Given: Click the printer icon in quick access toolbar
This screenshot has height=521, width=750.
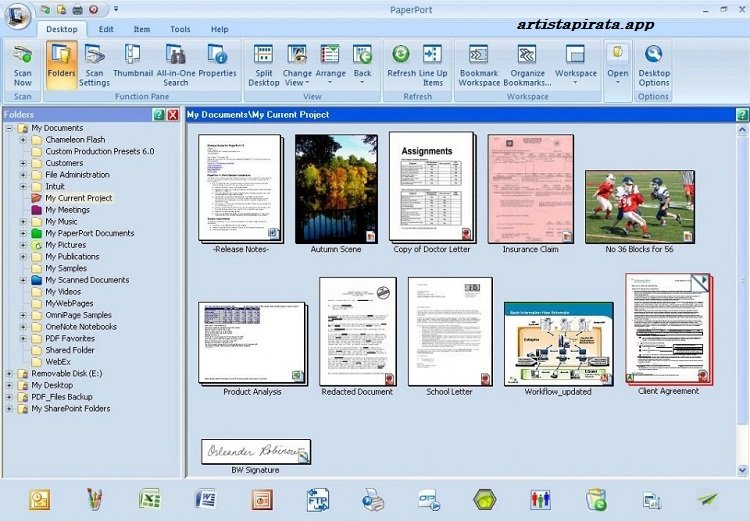Looking at the screenshot, I should coord(77,9).
